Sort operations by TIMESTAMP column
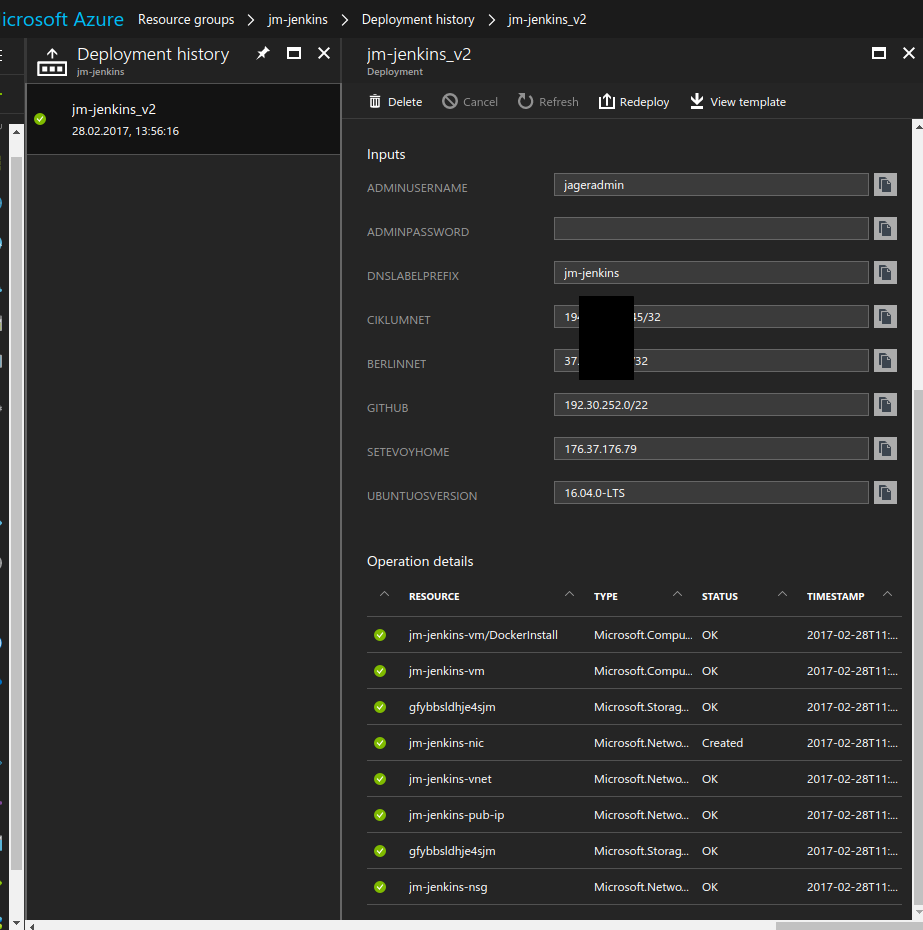The image size is (923, 930). pos(835,596)
